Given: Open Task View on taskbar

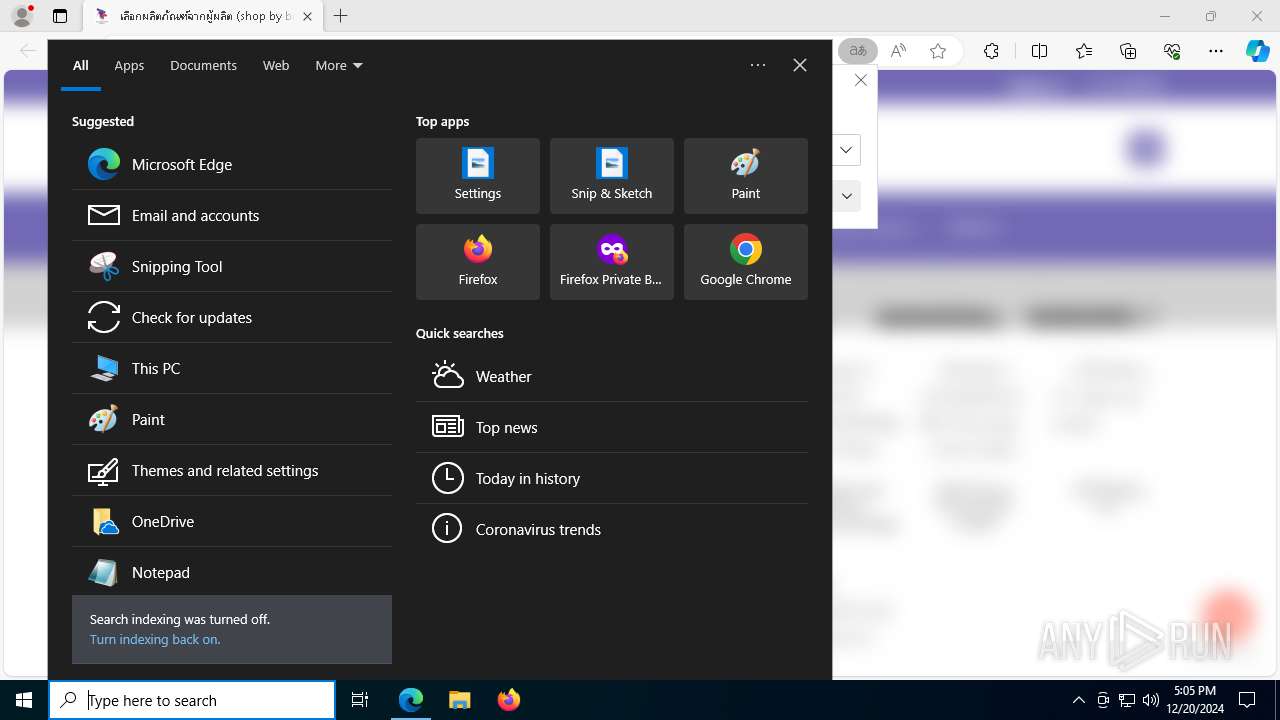Looking at the screenshot, I should point(360,700).
